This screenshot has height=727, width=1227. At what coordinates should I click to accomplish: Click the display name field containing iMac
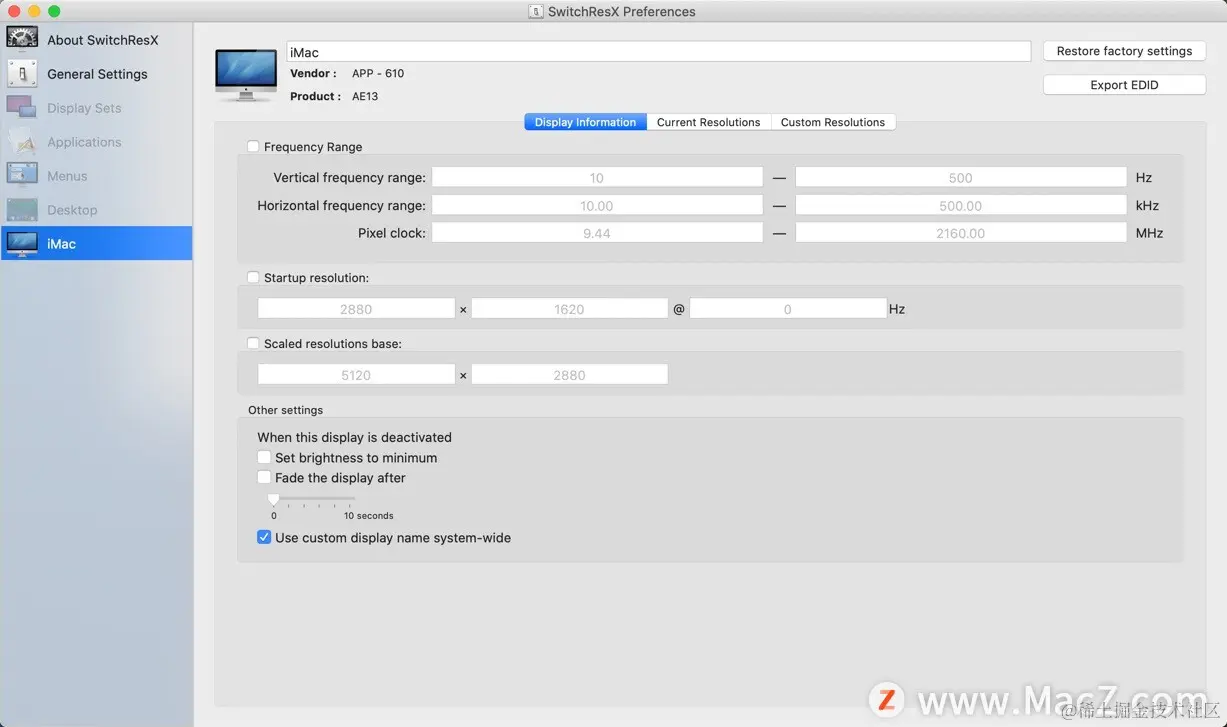pos(658,52)
